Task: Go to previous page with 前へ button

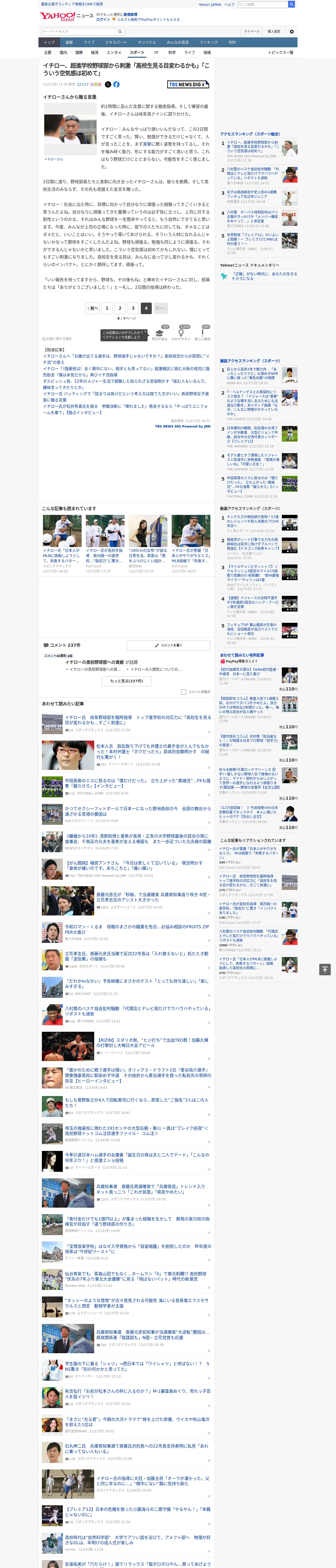Action: (x=93, y=308)
